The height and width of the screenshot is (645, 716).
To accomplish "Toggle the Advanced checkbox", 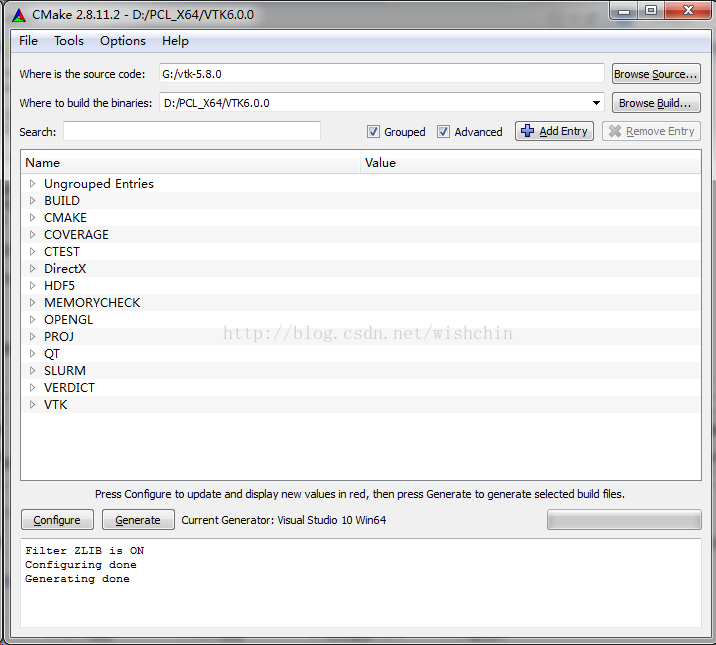I will pos(443,131).
